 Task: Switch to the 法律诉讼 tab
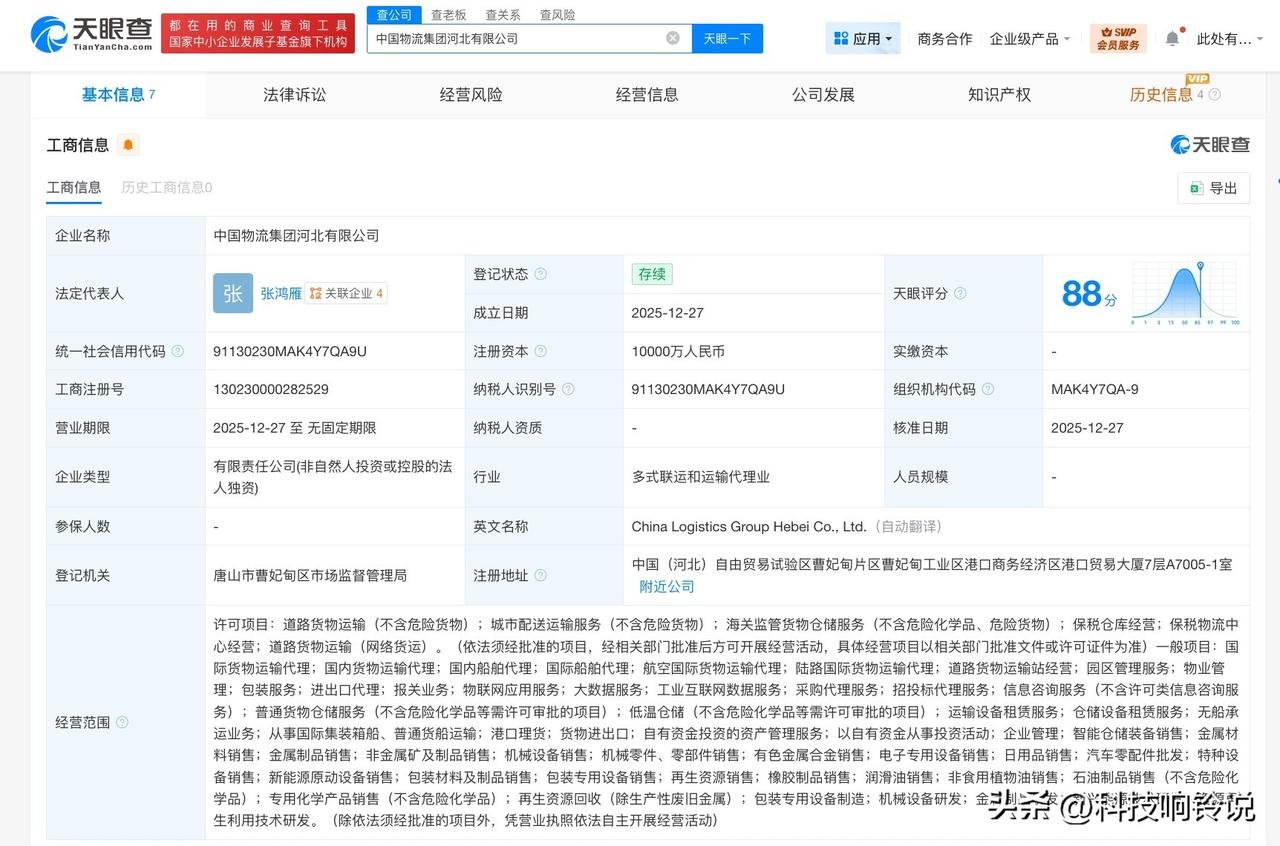[x=294, y=94]
